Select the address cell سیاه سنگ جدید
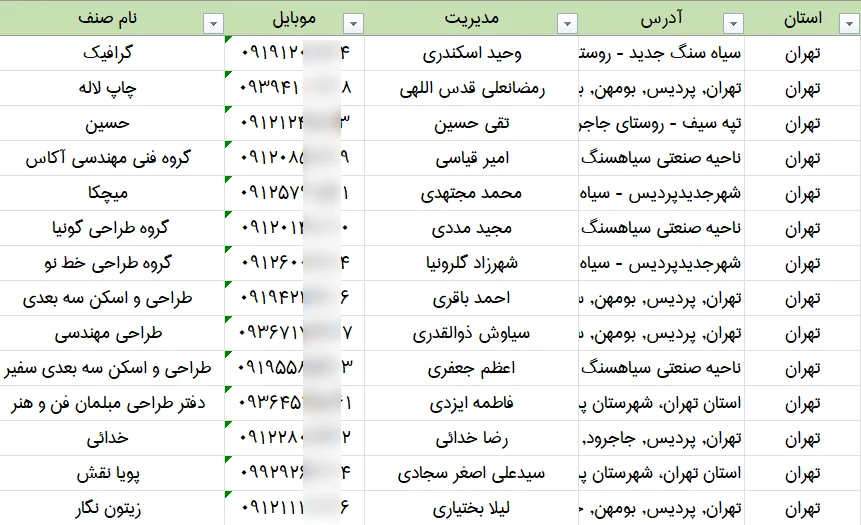 (x=662, y=53)
